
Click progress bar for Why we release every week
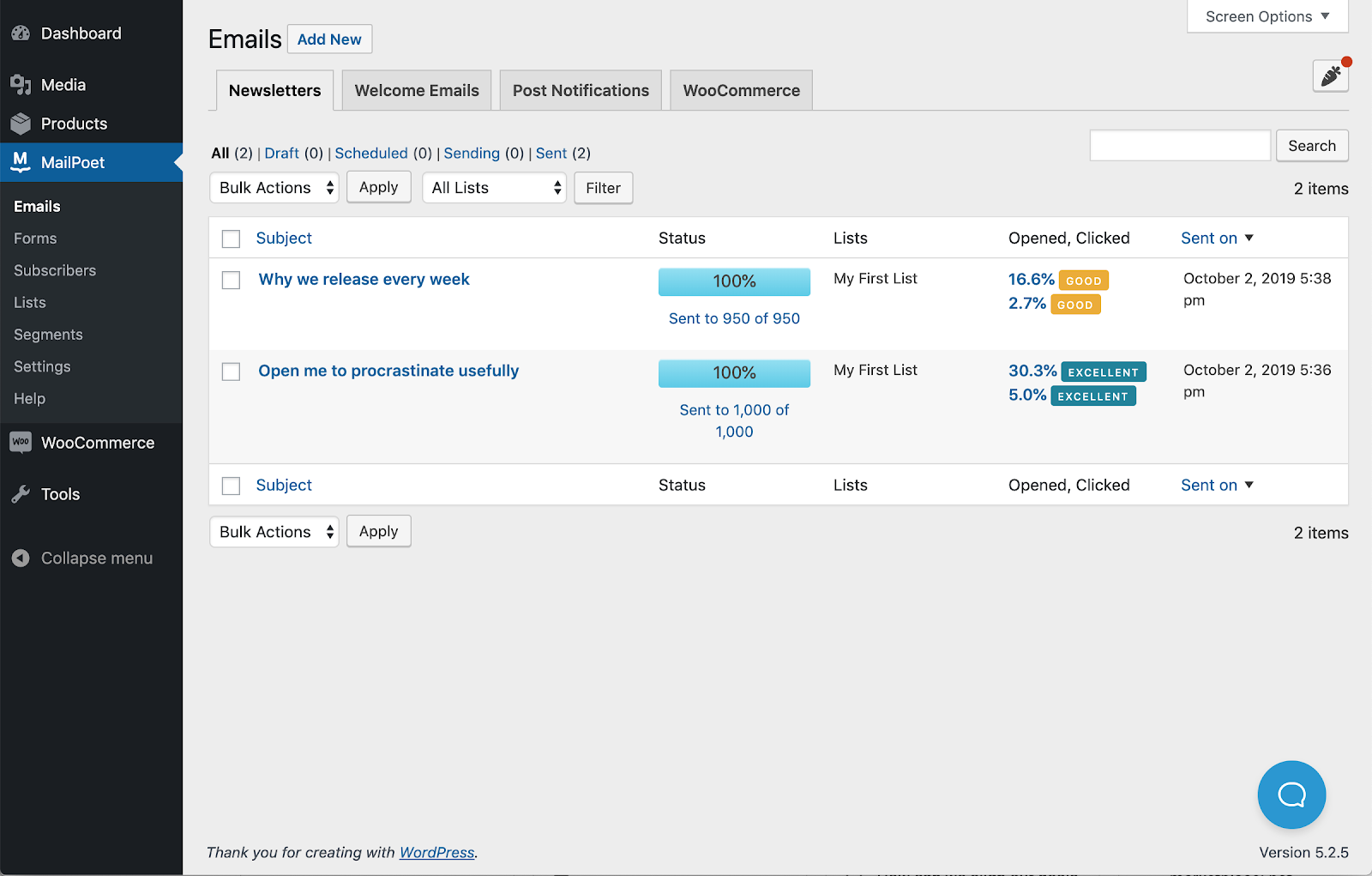coord(734,281)
